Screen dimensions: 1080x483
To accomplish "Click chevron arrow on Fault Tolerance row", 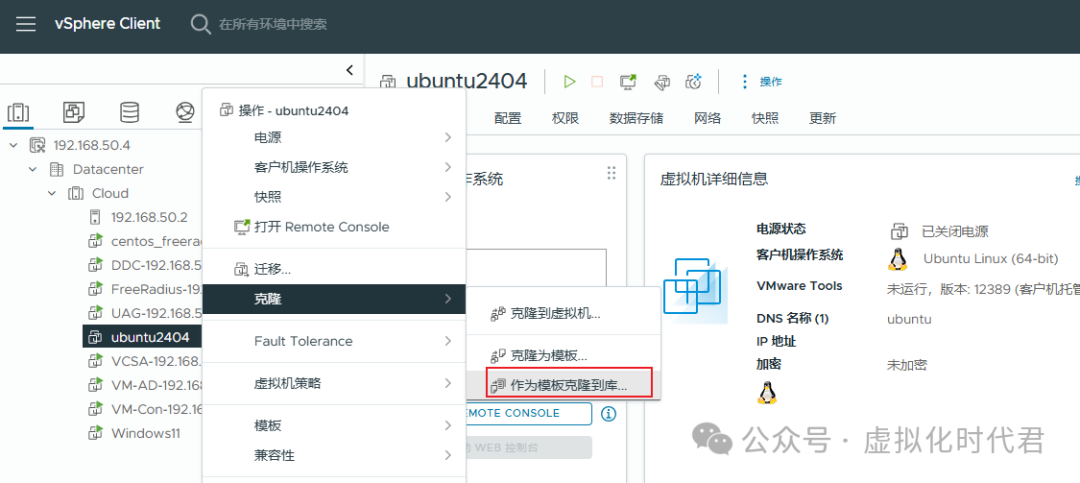I will (x=448, y=341).
